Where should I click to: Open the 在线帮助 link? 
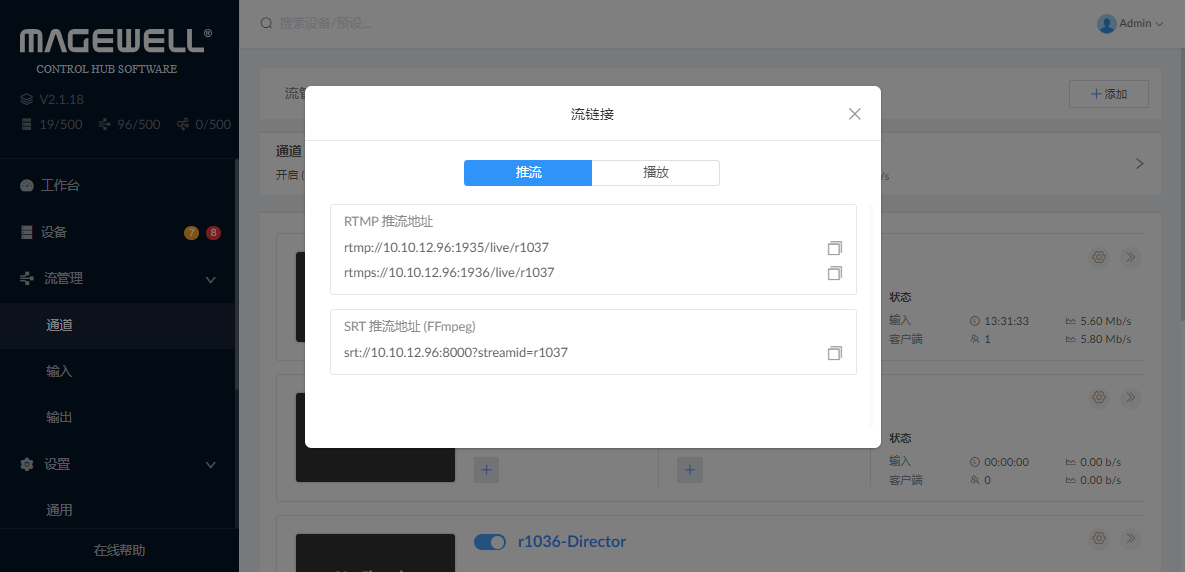[x=119, y=550]
